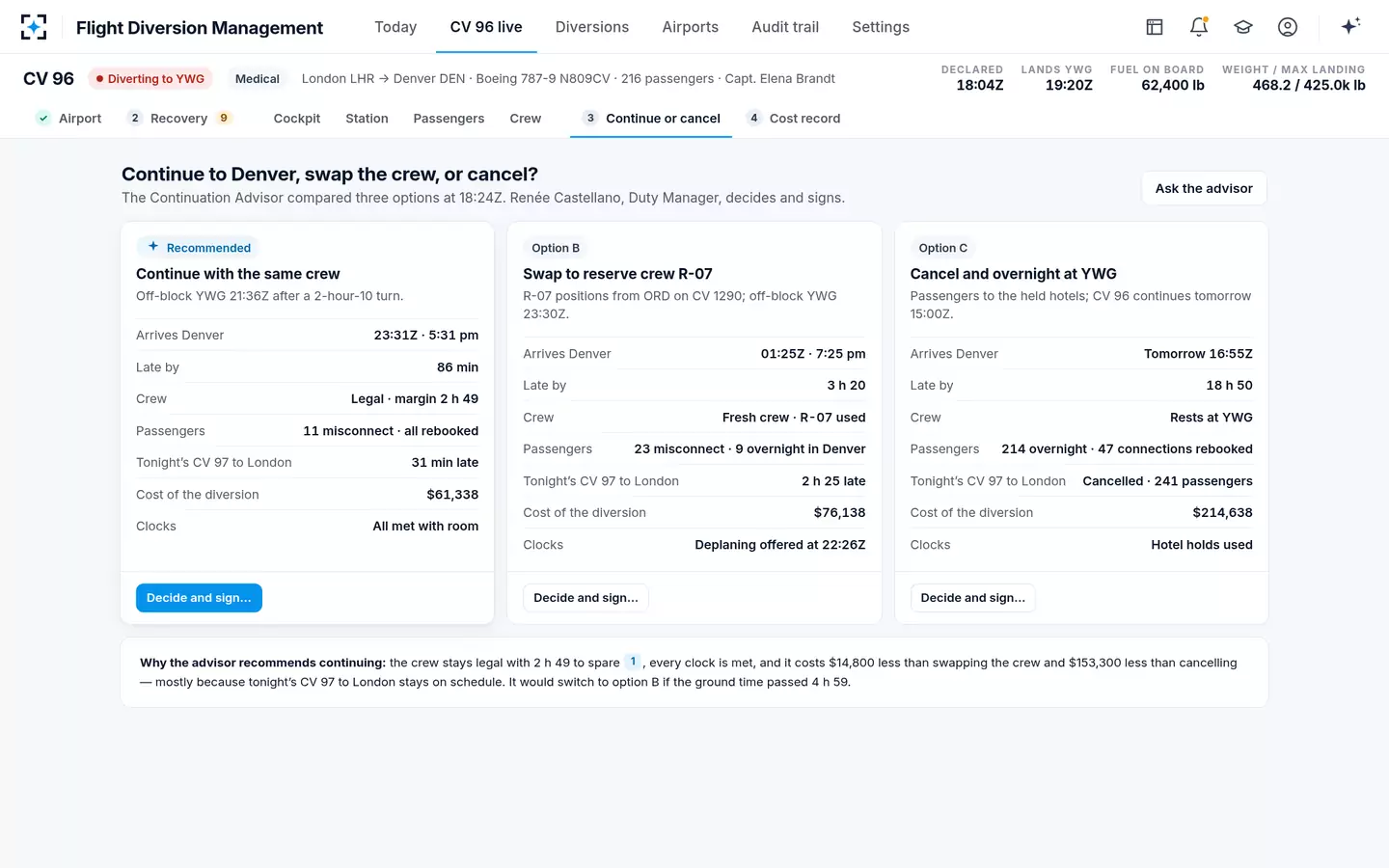Click the Diverting to YWG status badge
Viewport: 1389px width, 868px height.
(x=150, y=79)
